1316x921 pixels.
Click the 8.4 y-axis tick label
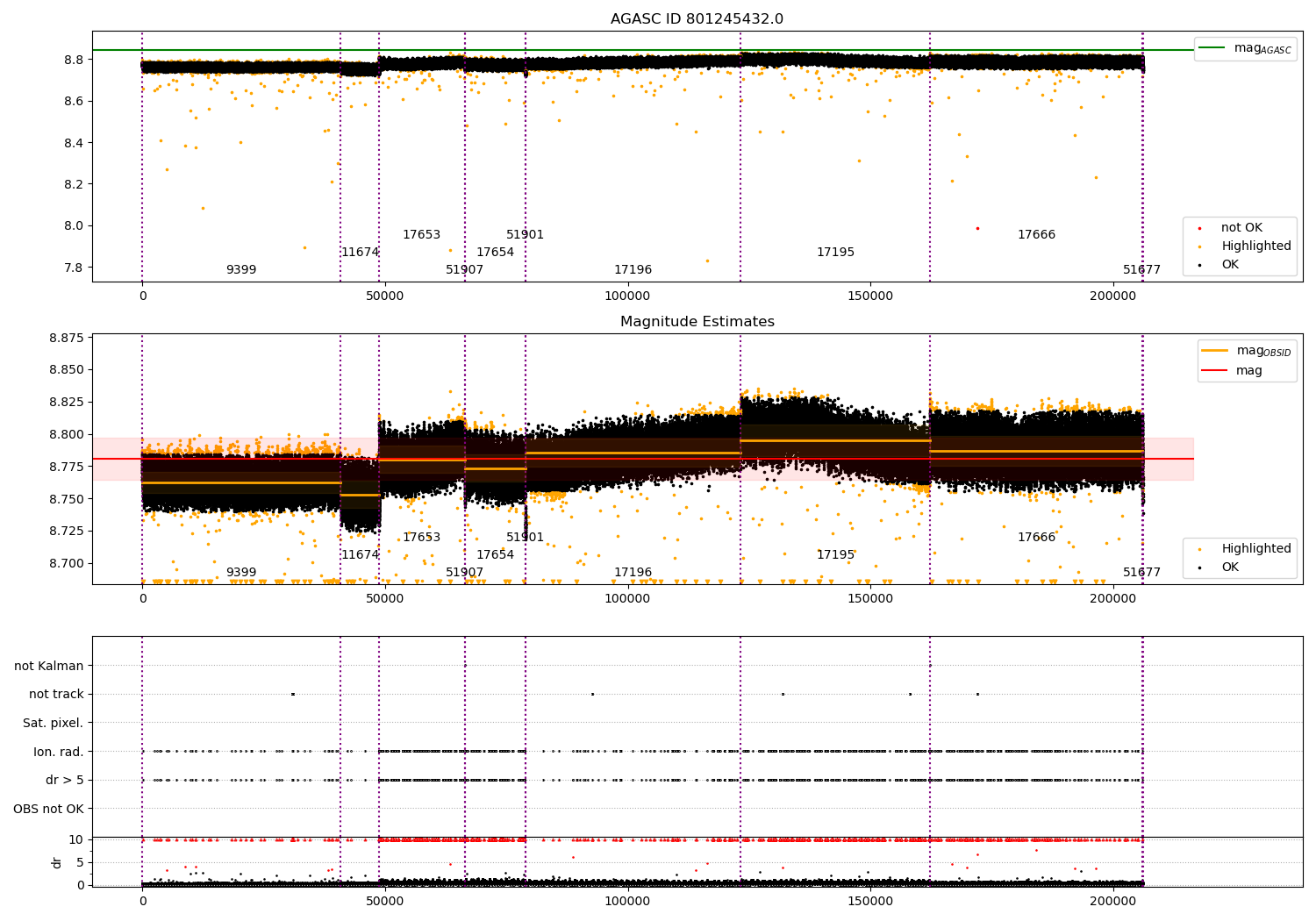tap(74, 143)
